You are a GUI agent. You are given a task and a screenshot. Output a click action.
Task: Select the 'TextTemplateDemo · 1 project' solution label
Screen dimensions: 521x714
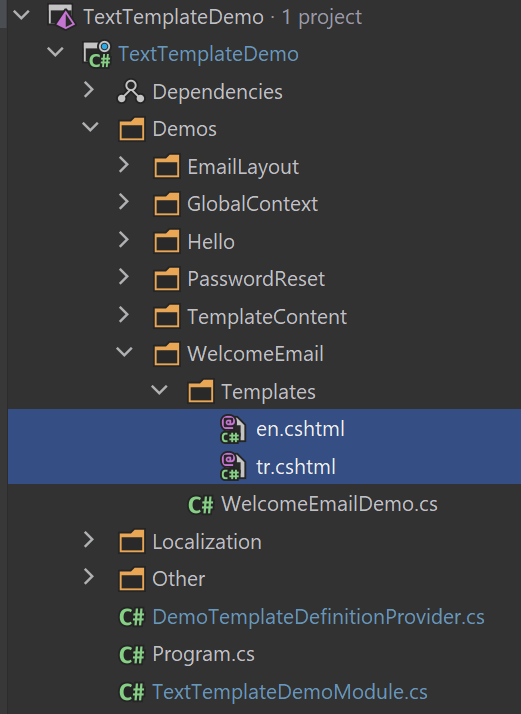click(x=223, y=17)
